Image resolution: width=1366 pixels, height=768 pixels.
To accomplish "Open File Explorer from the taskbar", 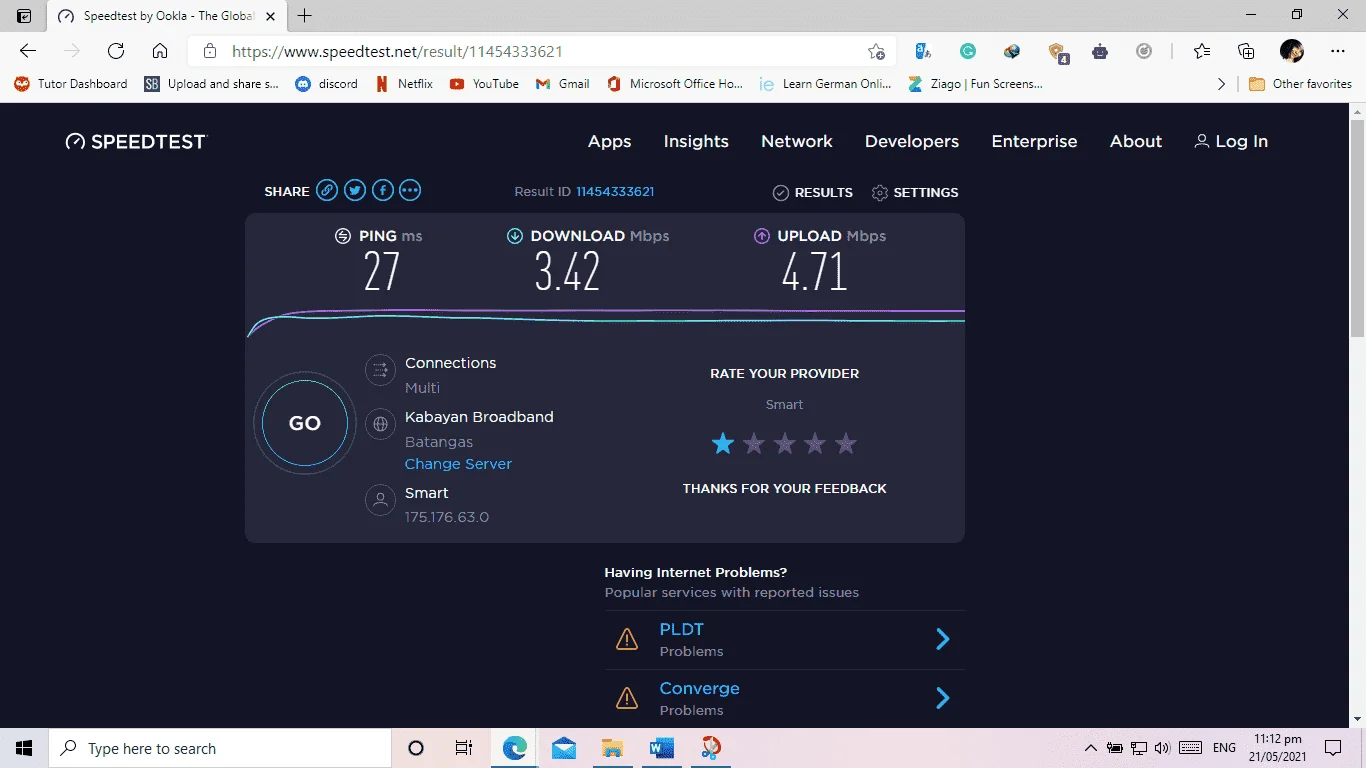I will [612, 748].
